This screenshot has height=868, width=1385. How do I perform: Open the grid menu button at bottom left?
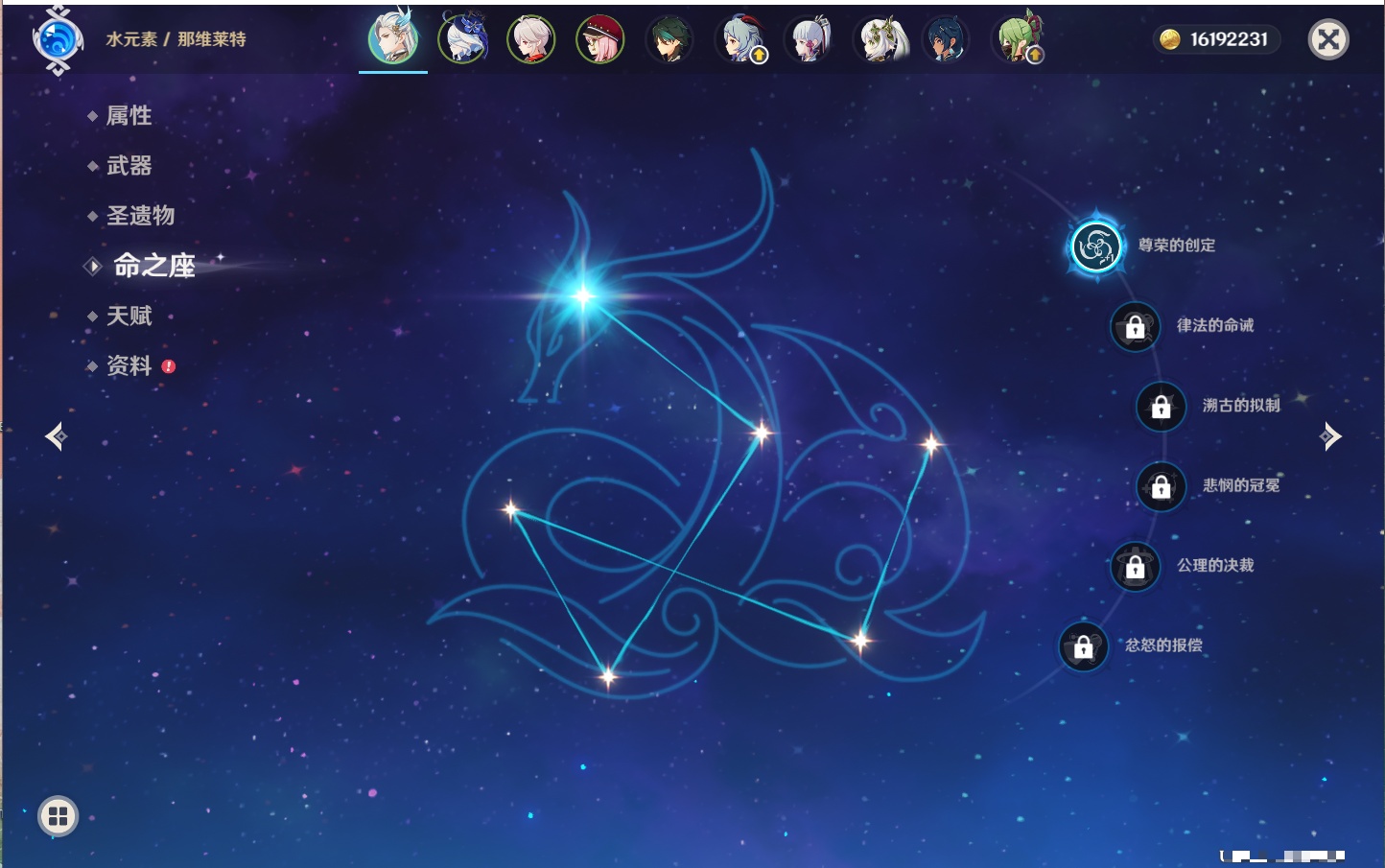[x=58, y=816]
